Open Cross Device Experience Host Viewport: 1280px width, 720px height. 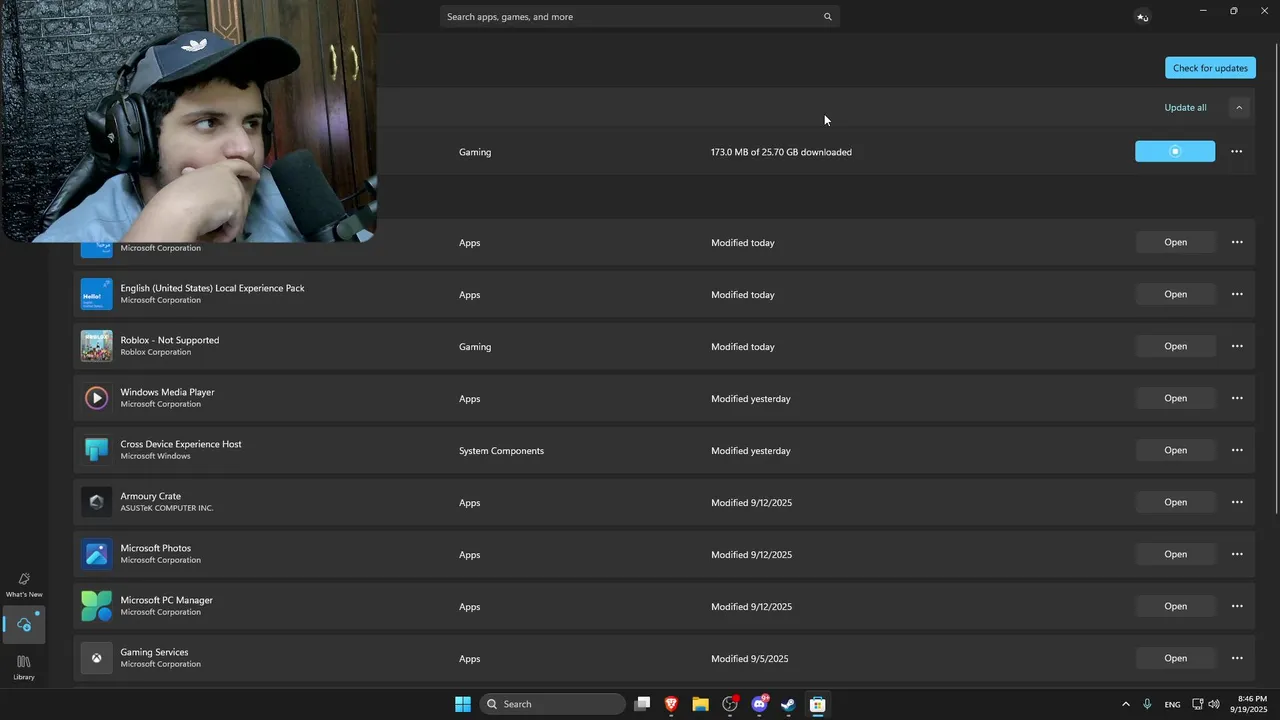pos(1175,450)
